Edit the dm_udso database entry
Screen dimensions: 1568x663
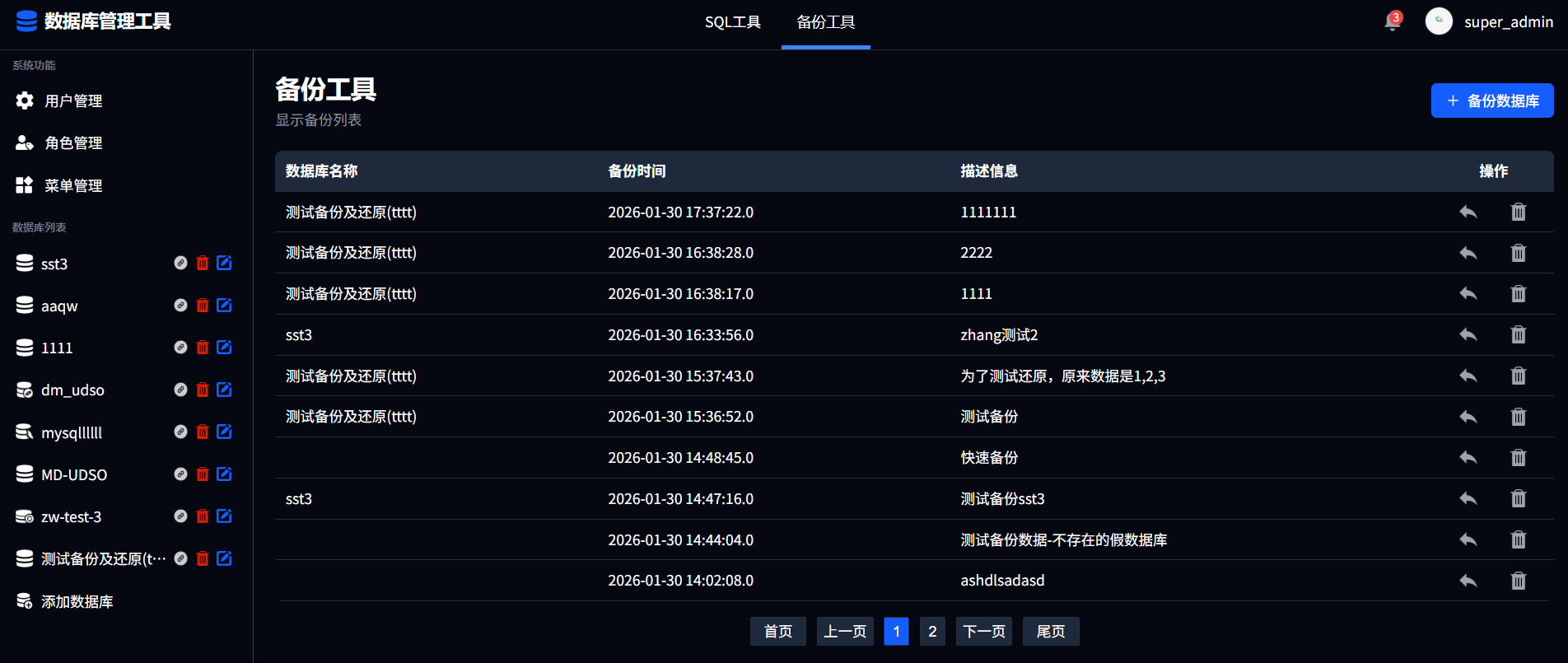224,390
